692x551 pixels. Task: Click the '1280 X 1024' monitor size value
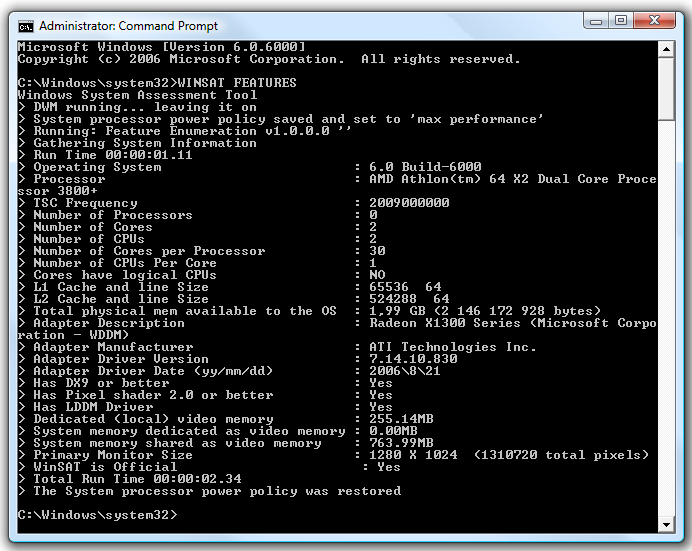click(413, 455)
